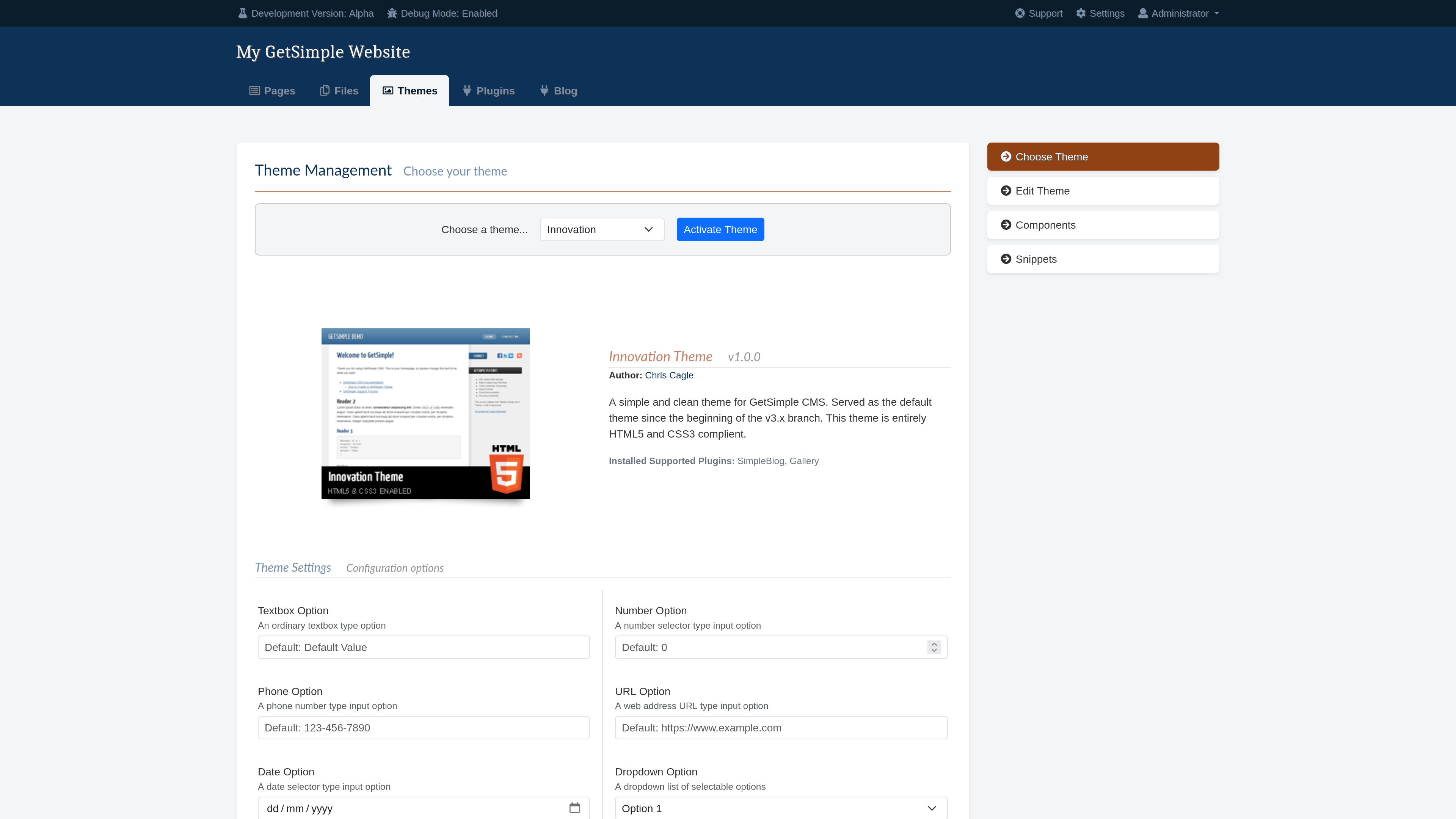Viewport: 1456px width, 819px height.
Task: Expand the Administrator account menu
Action: point(1178,13)
